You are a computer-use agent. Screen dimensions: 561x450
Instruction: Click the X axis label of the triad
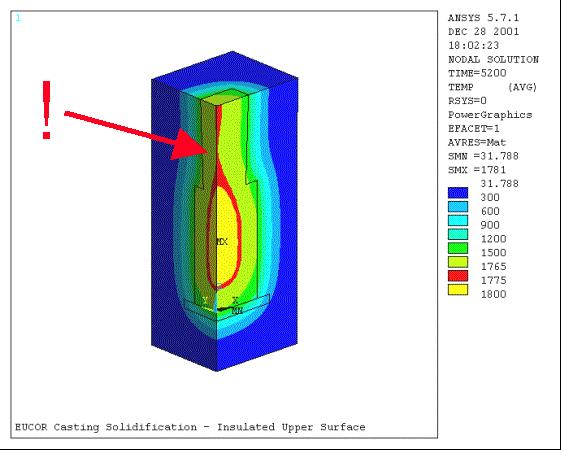click(x=235, y=300)
